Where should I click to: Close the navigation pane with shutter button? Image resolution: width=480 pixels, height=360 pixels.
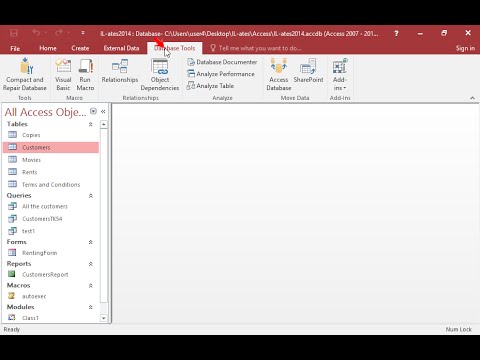[x=103, y=112]
